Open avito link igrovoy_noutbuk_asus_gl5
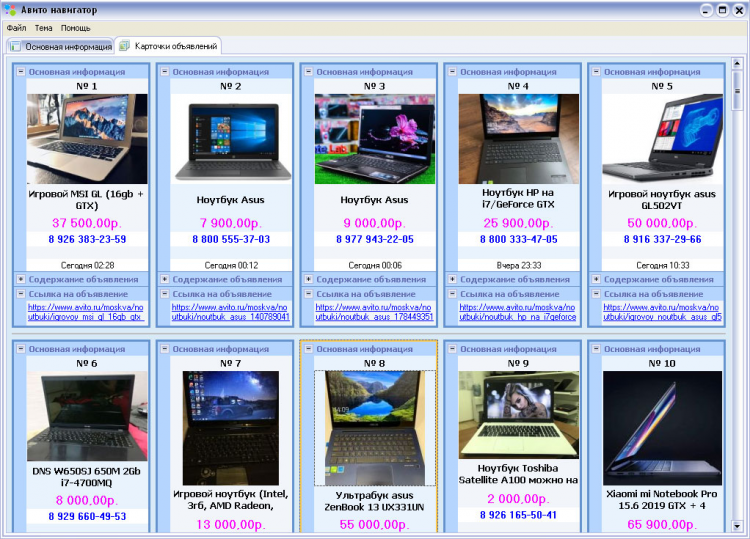Image resolution: width=750 pixels, height=539 pixels. tap(662, 312)
